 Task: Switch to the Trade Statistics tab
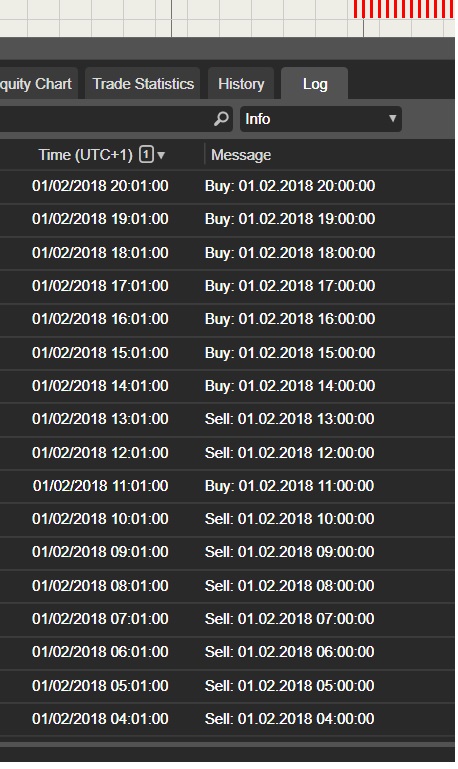143,84
